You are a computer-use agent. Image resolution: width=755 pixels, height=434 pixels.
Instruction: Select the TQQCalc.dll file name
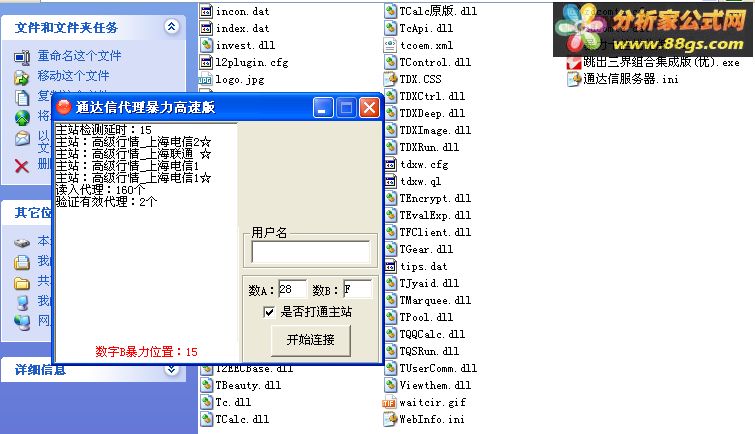click(x=432, y=334)
